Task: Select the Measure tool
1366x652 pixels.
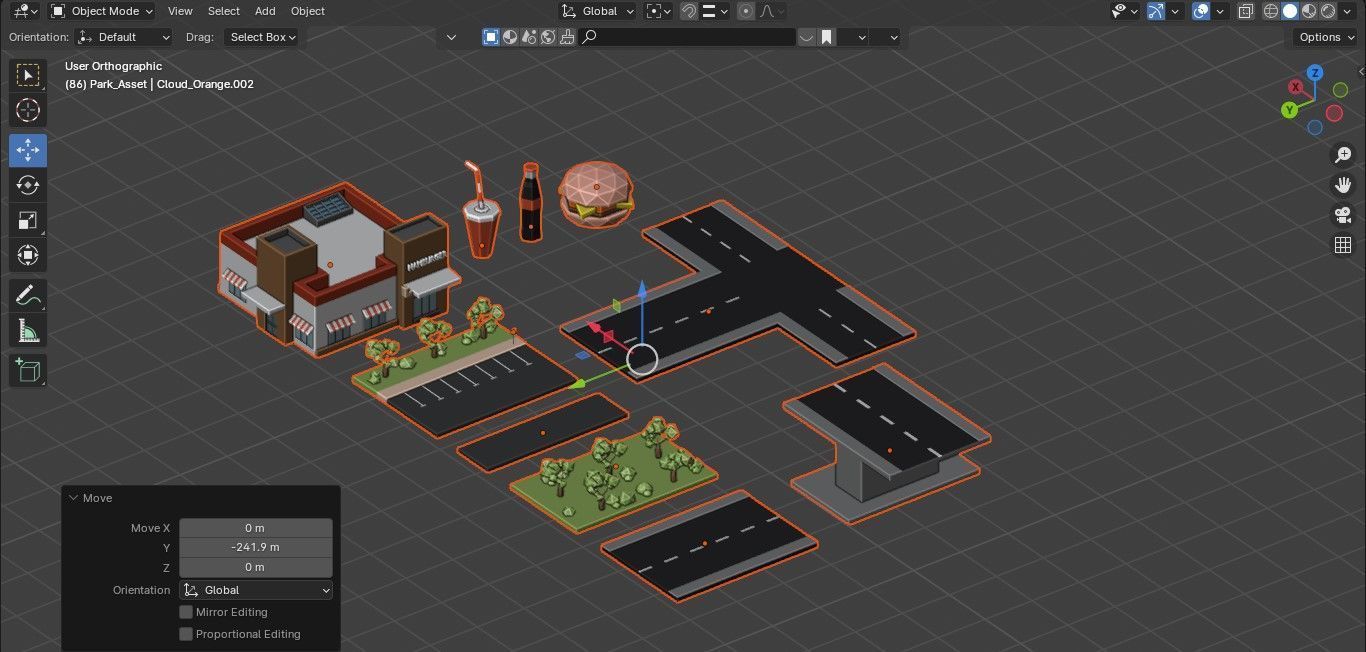Action: 28,329
